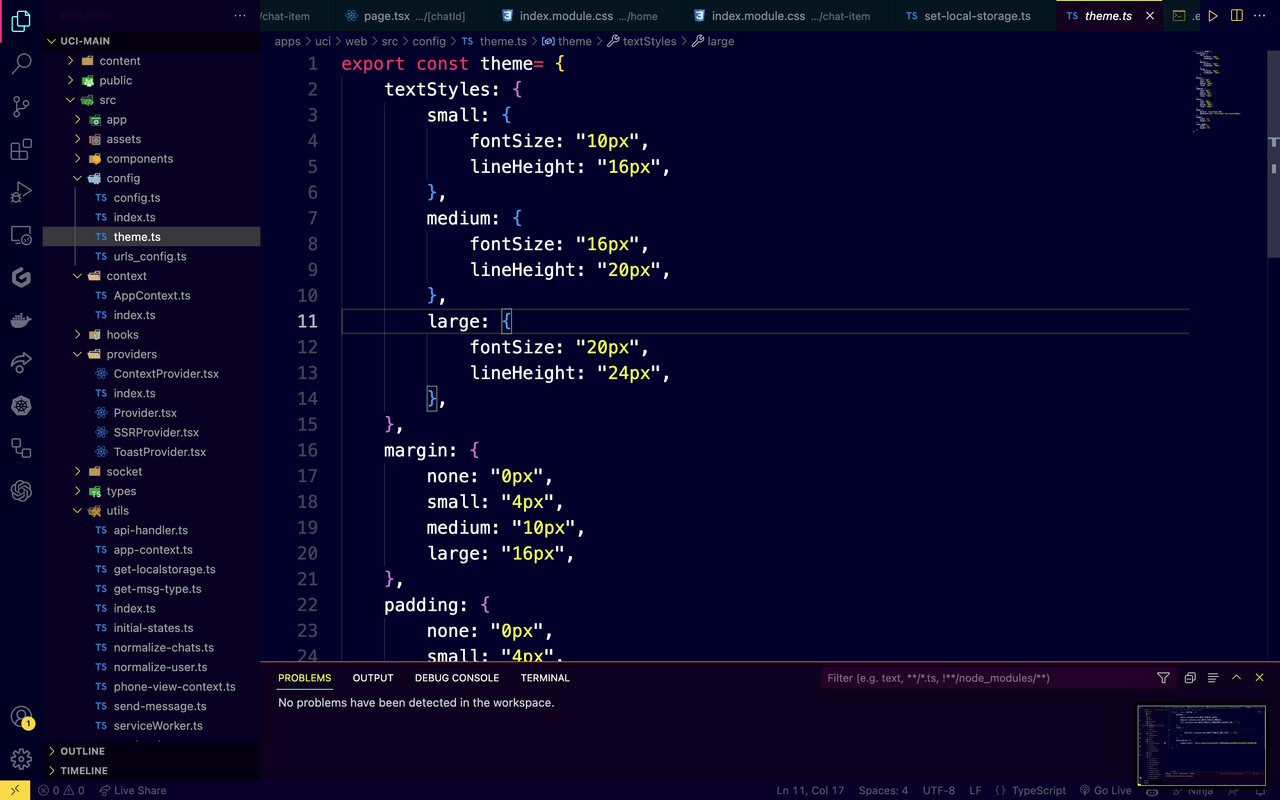Open the editor More Actions ellipsis
Image resolution: width=1280 pixels, height=800 pixels.
click(1261, 16)
